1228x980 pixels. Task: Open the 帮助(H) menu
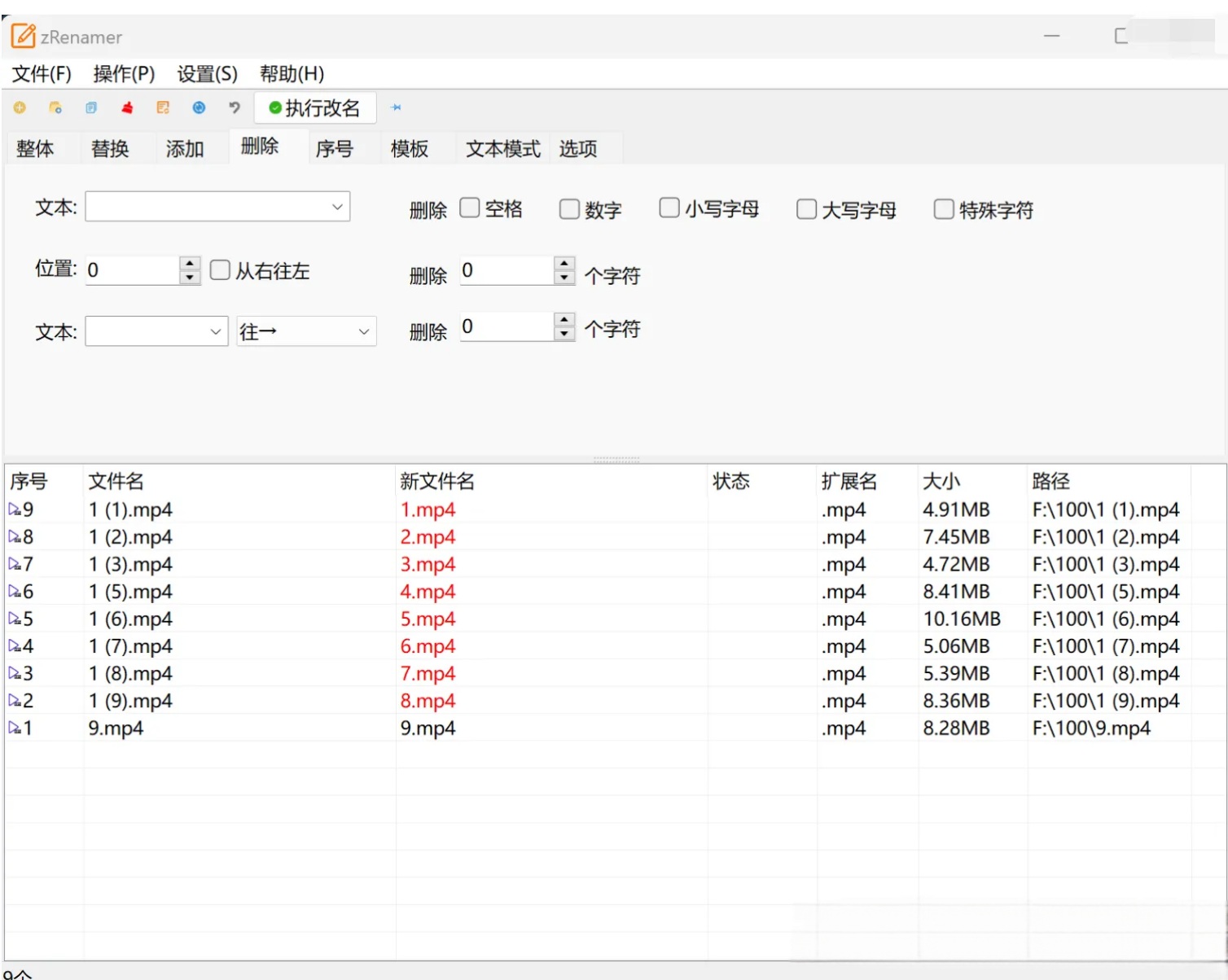292,74
